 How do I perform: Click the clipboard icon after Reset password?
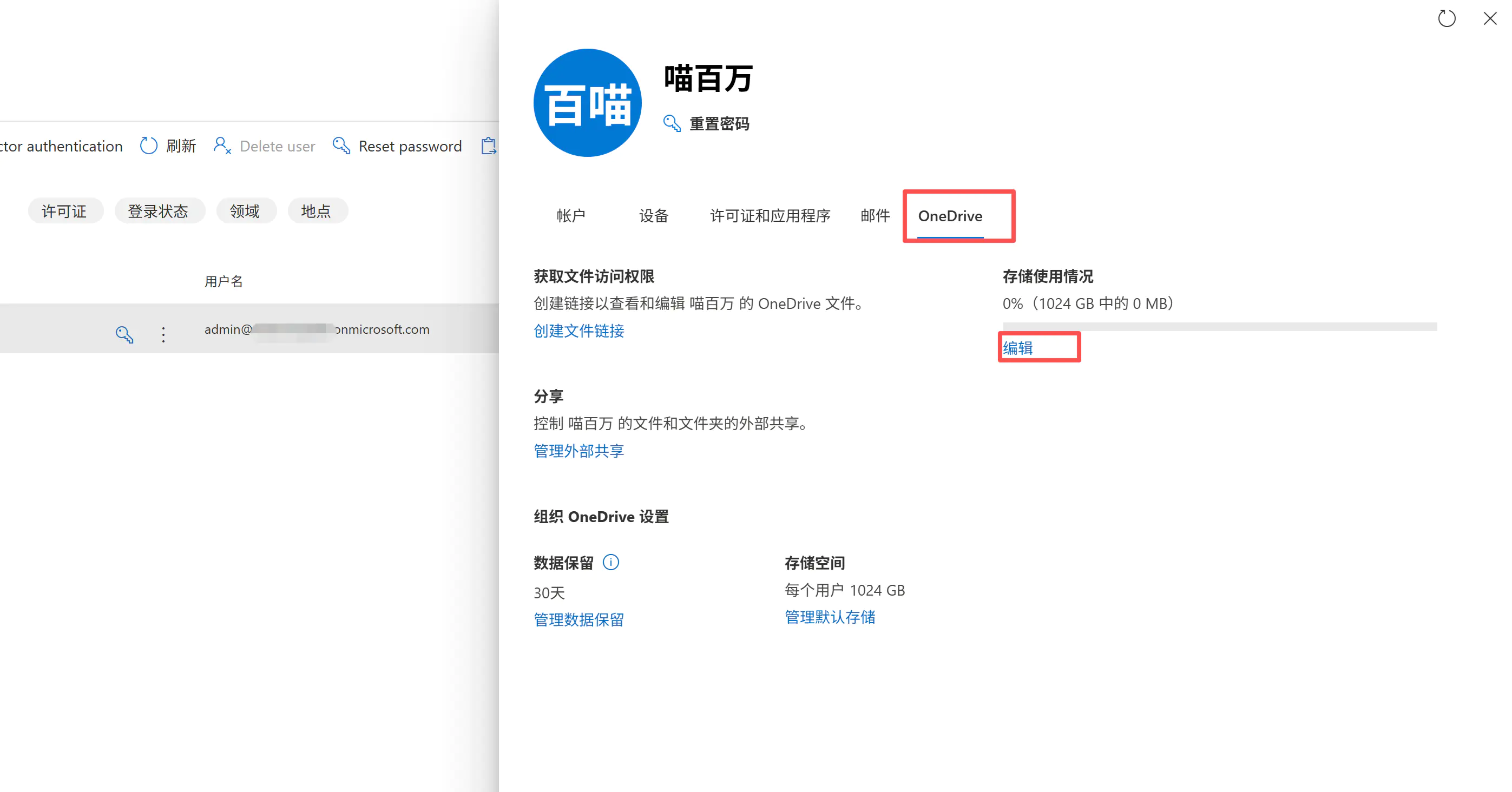[x=488, y=146]
